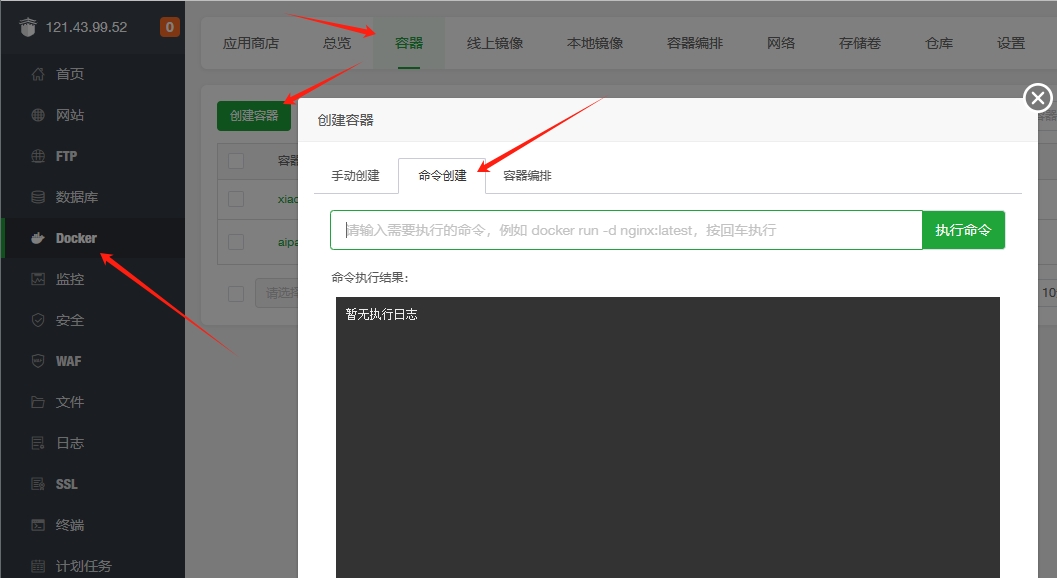Click the 创建容器 button

tap(254, 116)
